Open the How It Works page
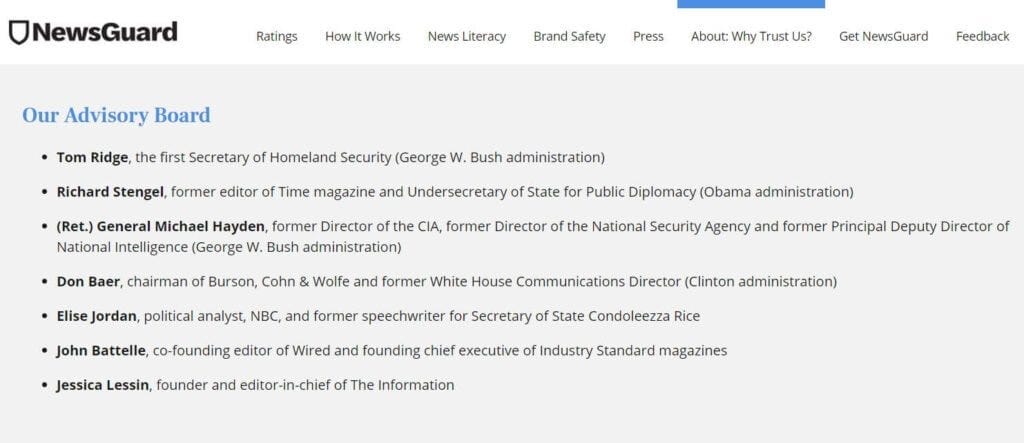The height and width of the screenshot is (443, 1024). tap(362, 37)
